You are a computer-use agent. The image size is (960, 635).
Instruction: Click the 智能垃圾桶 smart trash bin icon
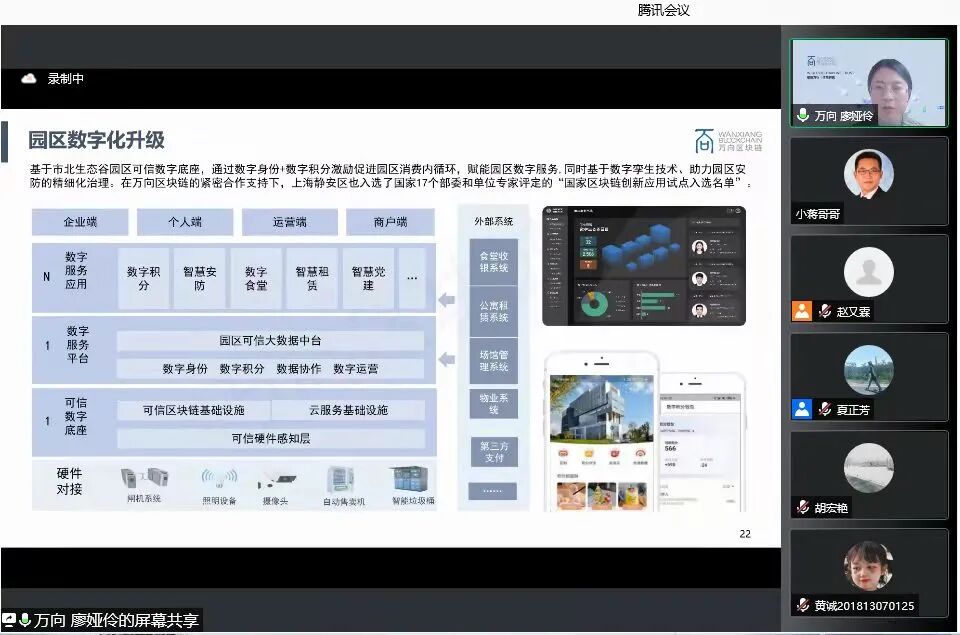[412, 476]
